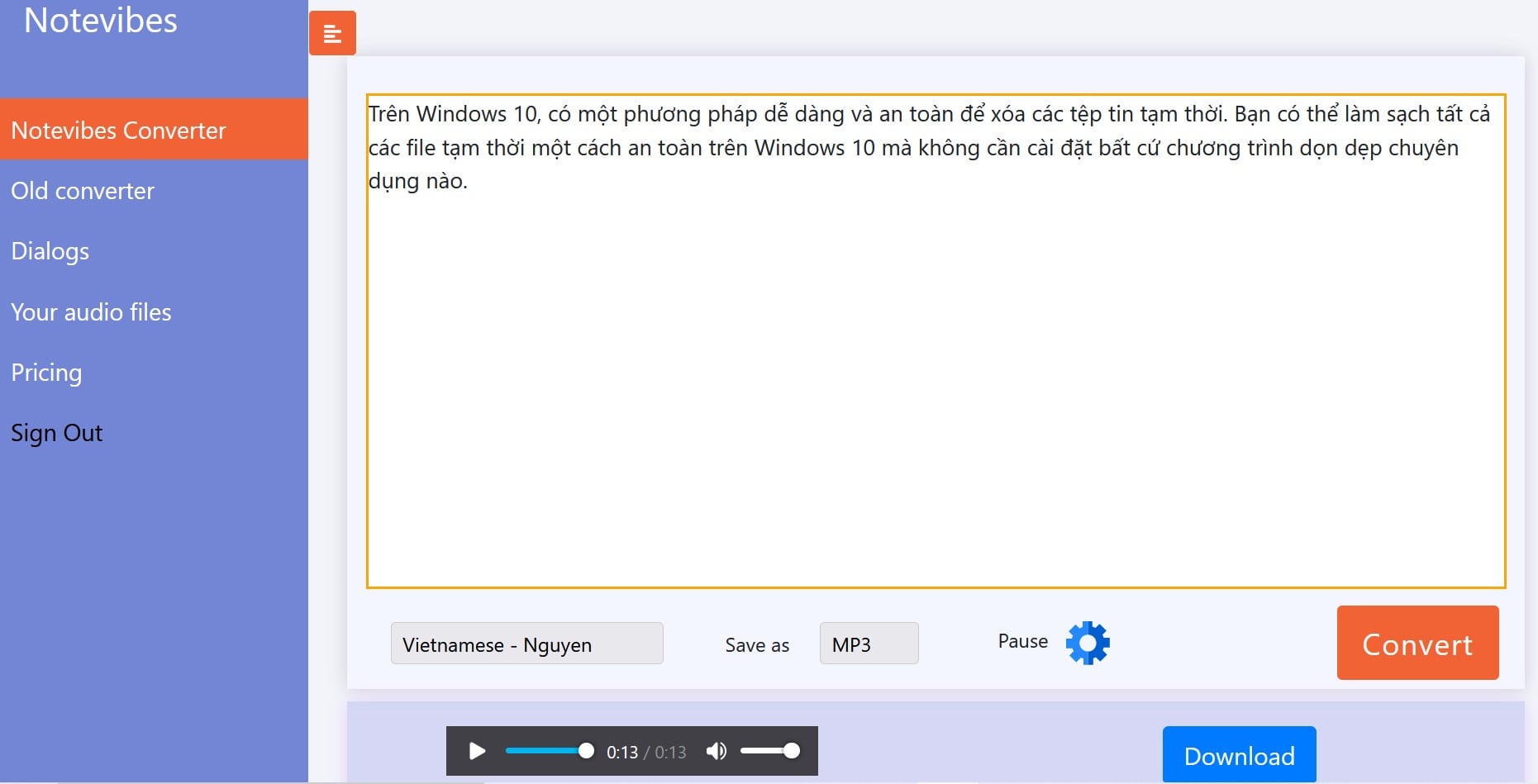Image resolution: width=1538 pixels, height=784 pixels.
Task: Adjust the volume slider
Action: click(x=770, y=751)
